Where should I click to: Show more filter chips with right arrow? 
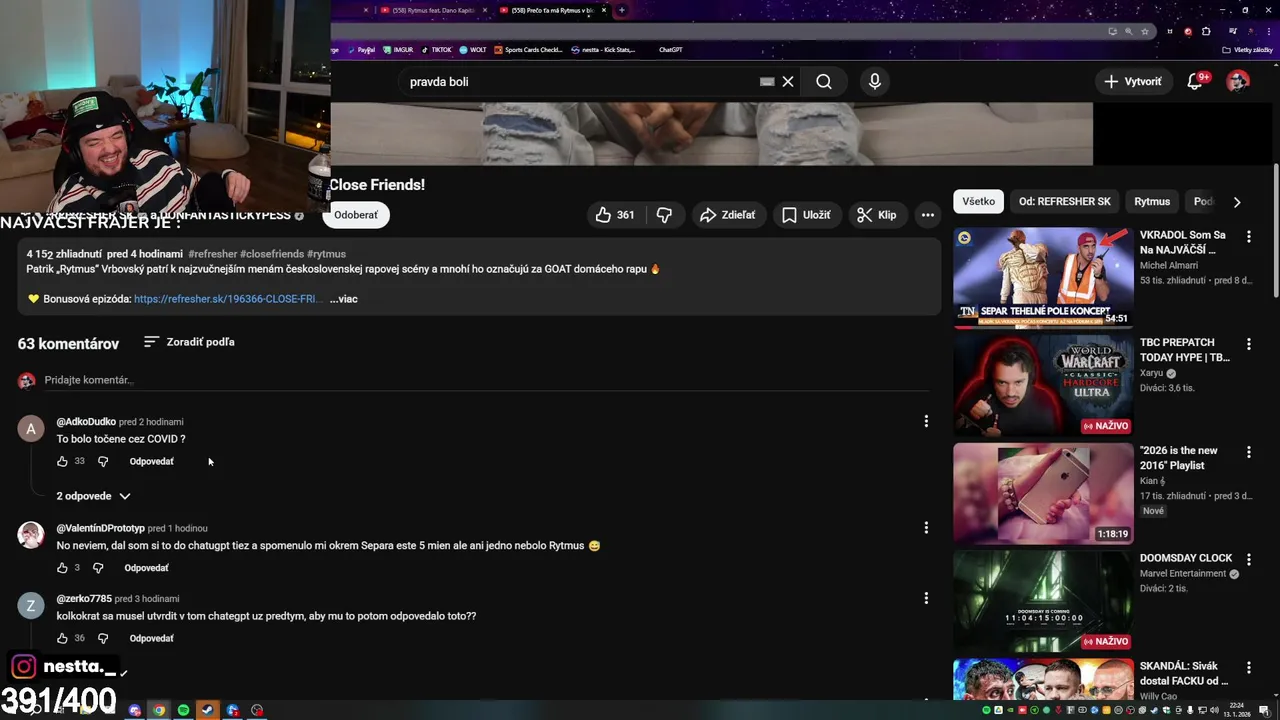1237,202
